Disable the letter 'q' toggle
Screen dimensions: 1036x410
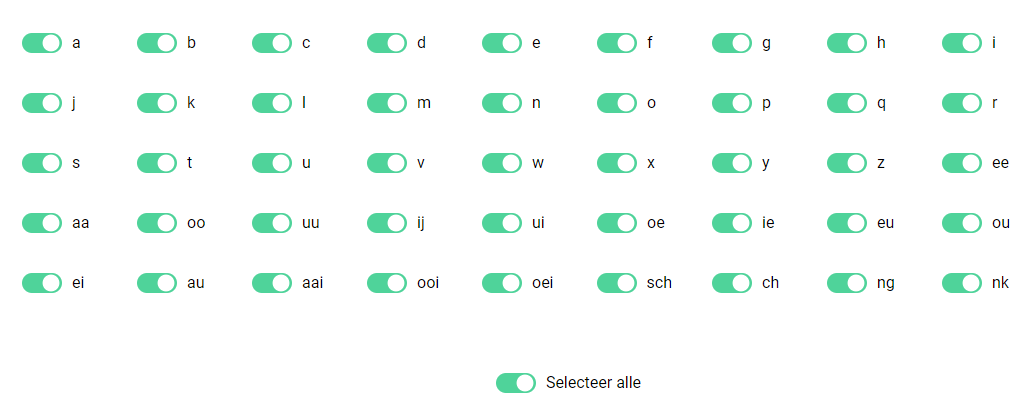point(846,103)
